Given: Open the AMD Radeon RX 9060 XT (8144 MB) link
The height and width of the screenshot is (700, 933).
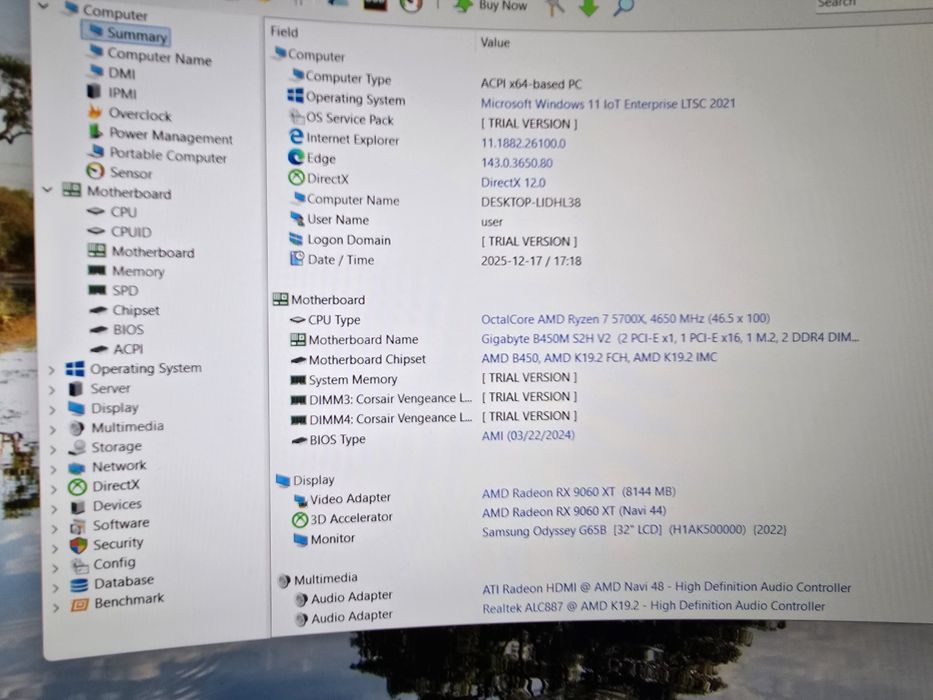Looking at the screenshot, I should point(579,492).
